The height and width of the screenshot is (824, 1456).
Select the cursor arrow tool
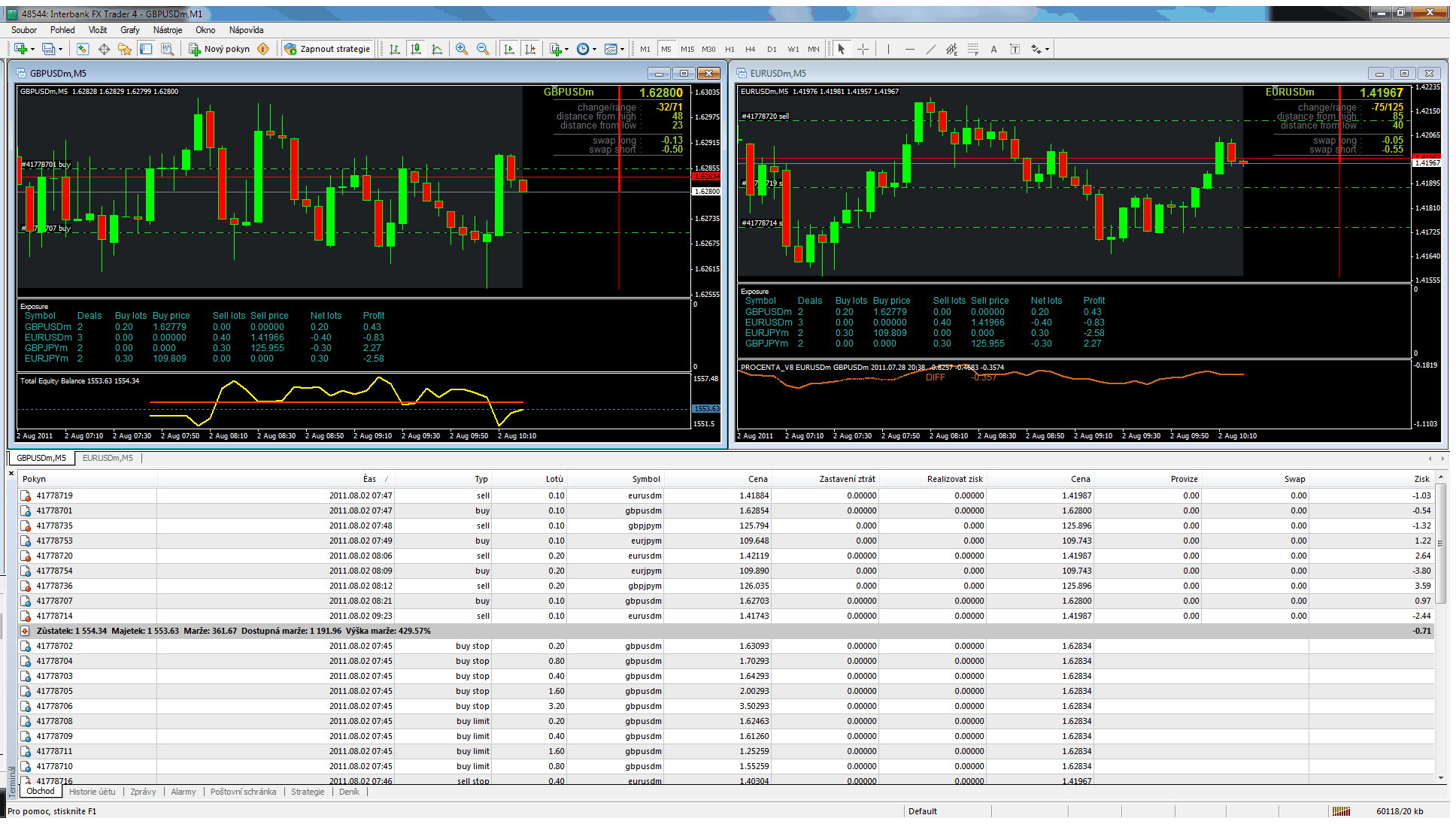(x=842, y=49)
